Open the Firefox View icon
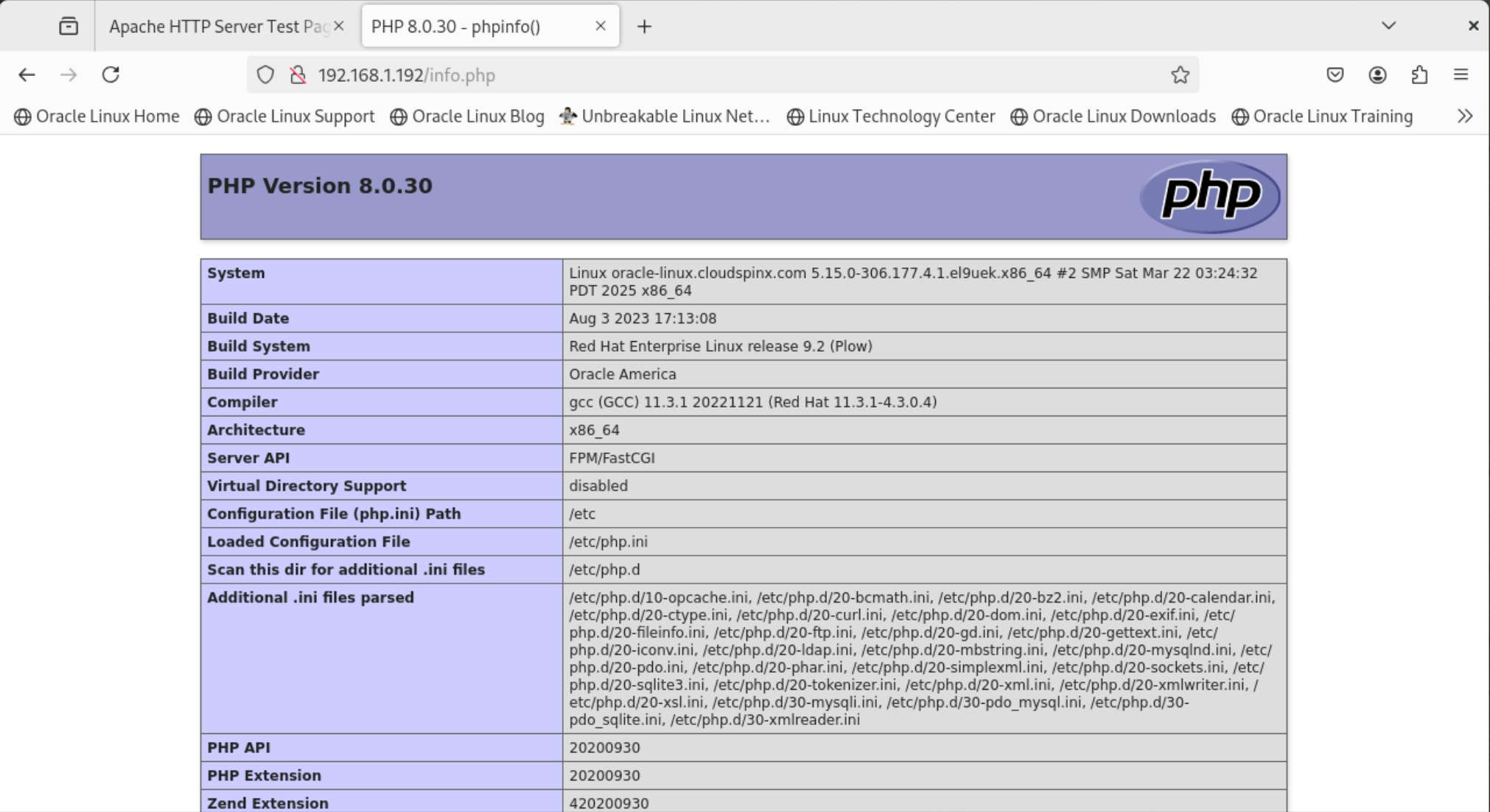The width and height of the screenshot is (1490, 812). [69, 25]
